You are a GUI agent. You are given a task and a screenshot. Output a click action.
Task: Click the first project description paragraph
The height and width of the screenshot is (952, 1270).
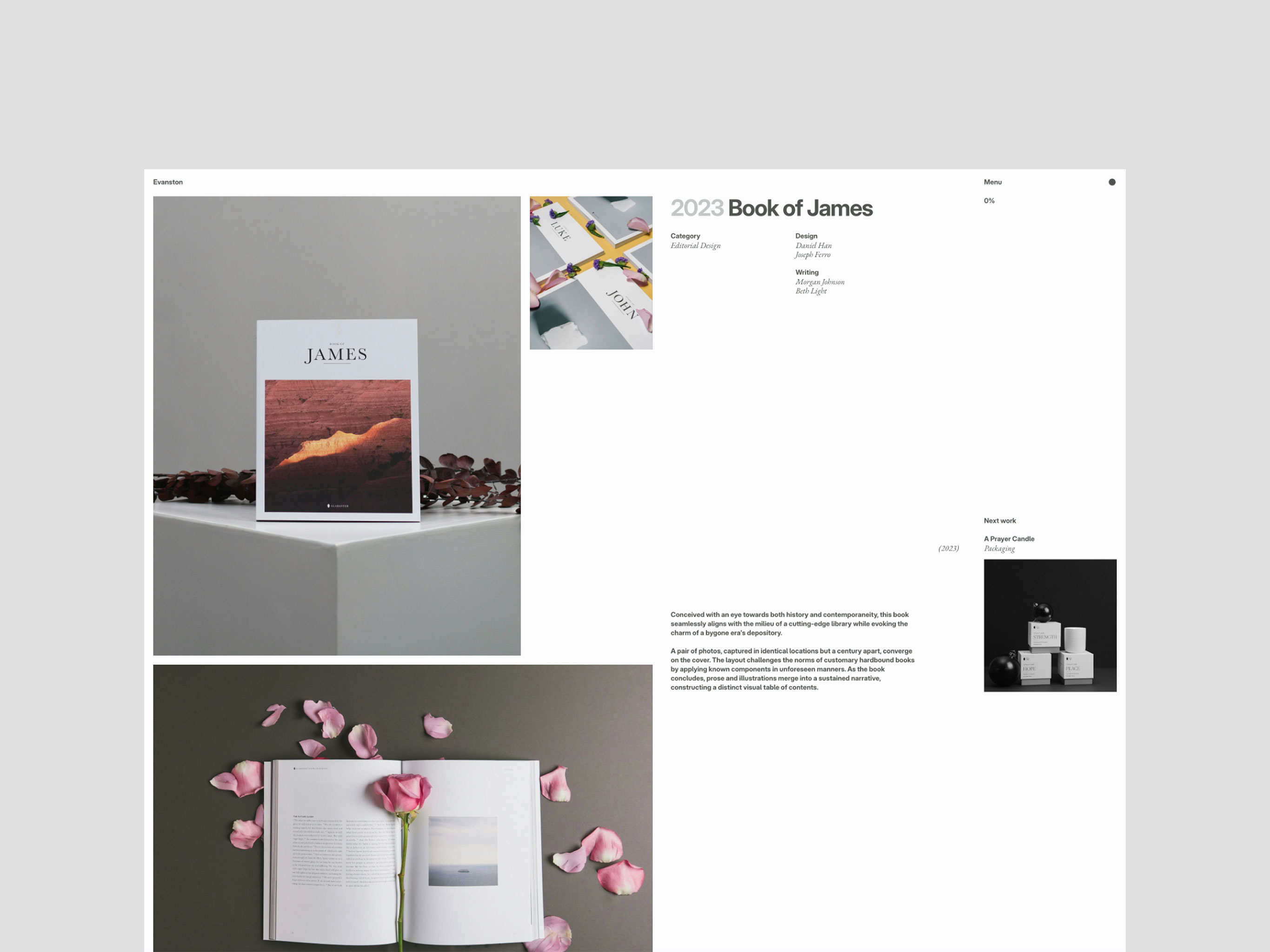tap(790, 623)
